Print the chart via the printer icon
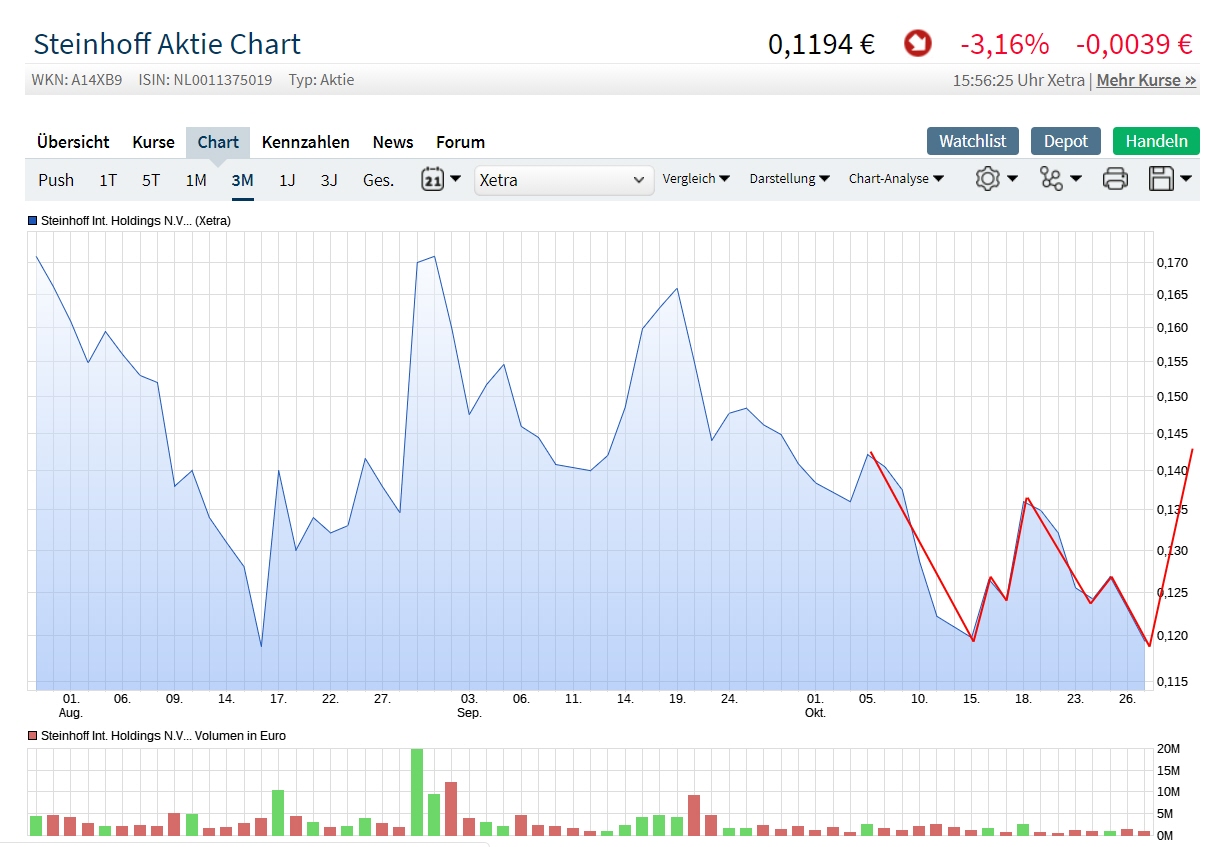This screenshot has width=1213, height=847. 1115,178
